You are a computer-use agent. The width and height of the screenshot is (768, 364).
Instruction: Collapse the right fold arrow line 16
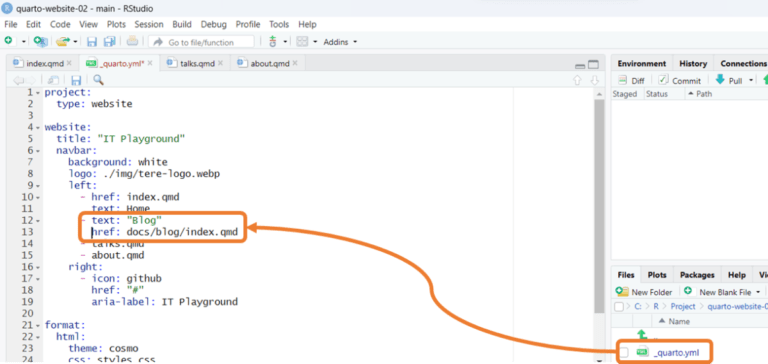tap(38, 267)
